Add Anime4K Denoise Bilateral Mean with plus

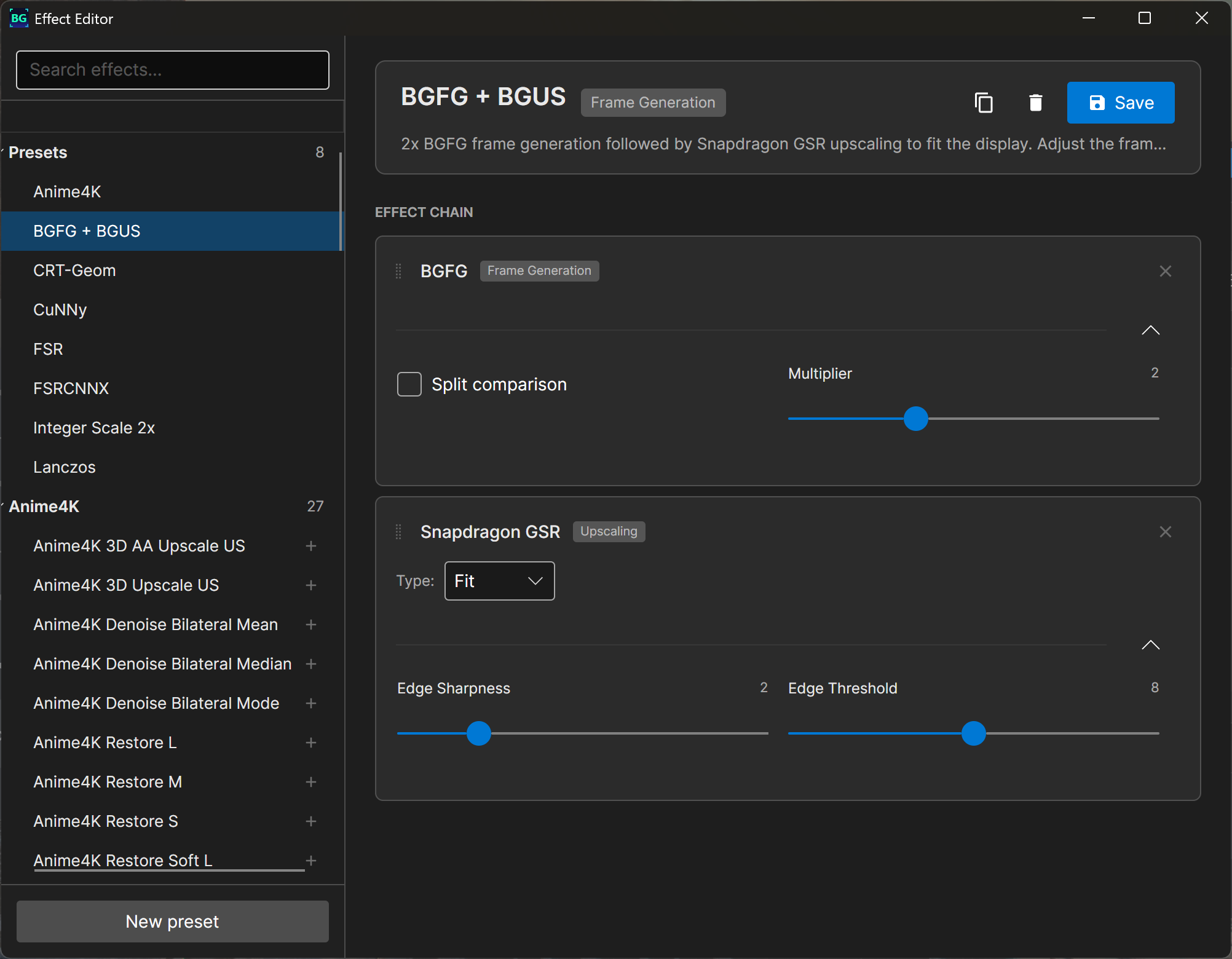(x=311, y=625)
